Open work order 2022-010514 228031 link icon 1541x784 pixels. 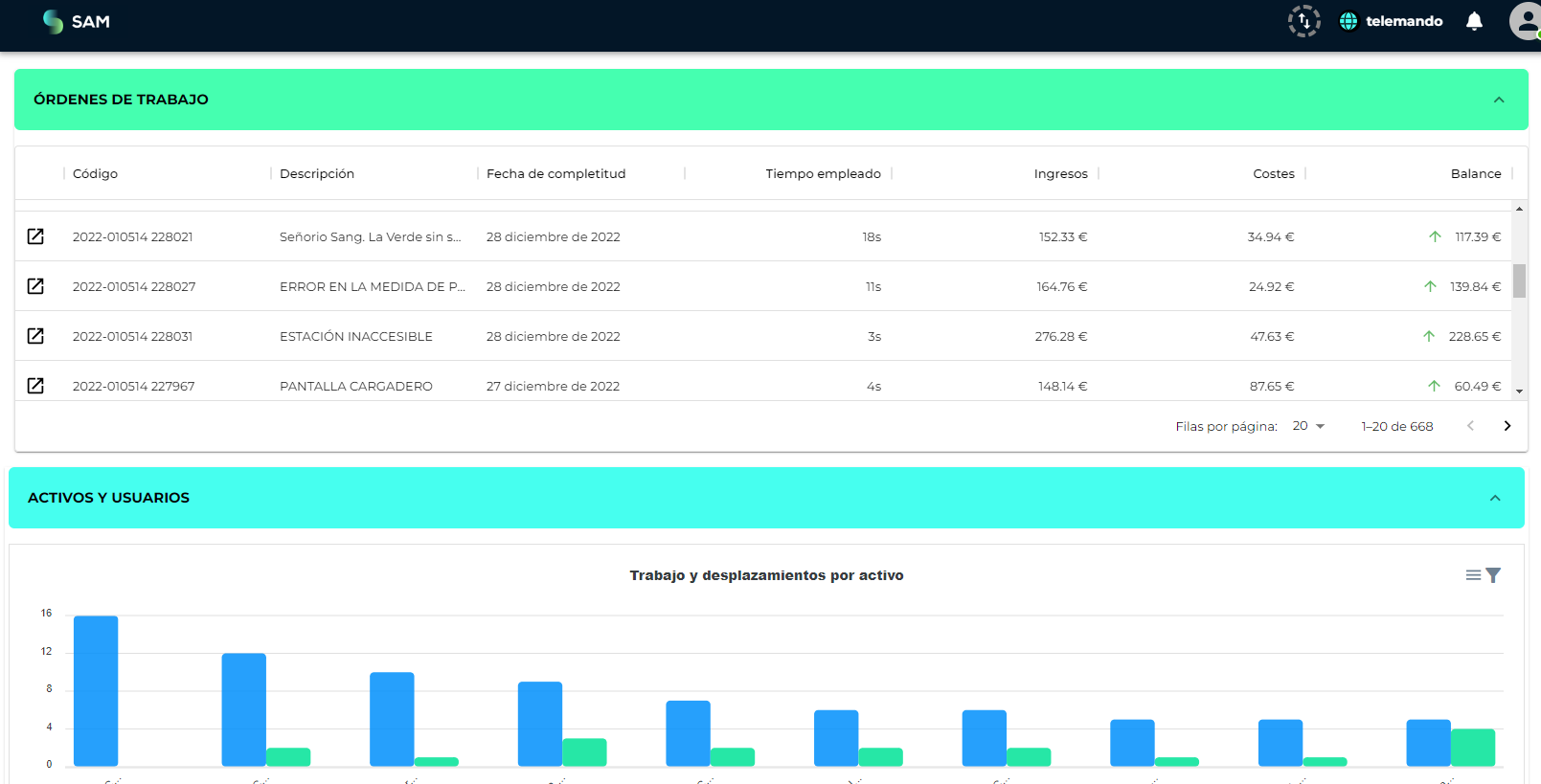tap(35, 336)
